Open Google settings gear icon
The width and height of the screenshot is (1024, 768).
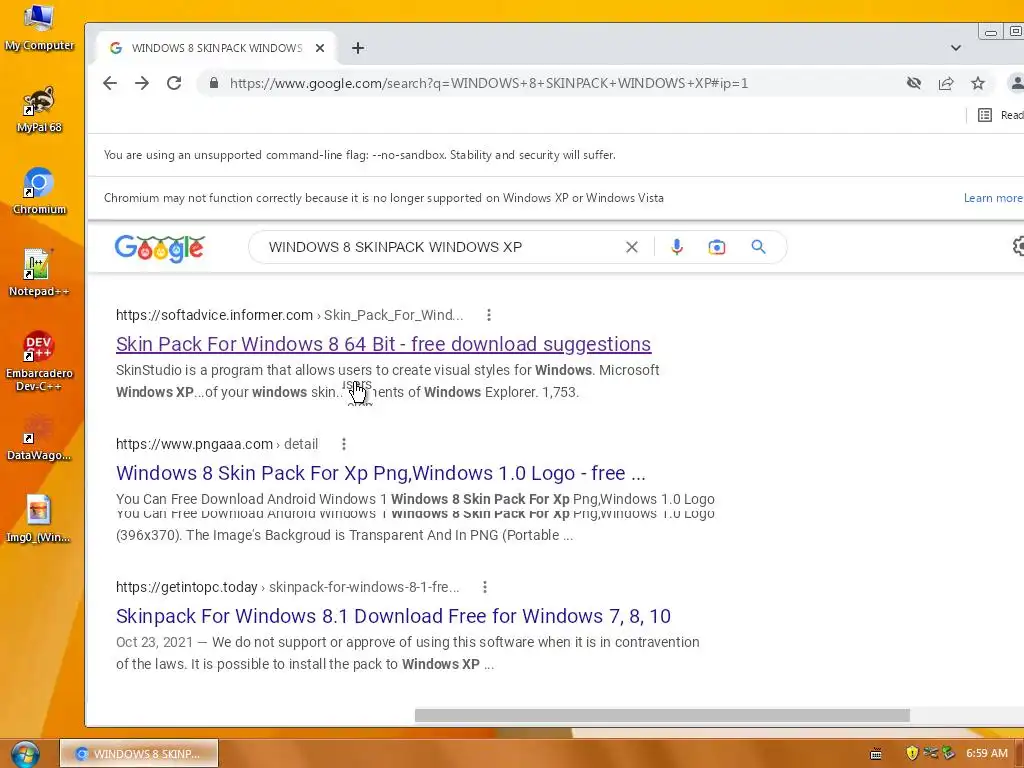1018,247
